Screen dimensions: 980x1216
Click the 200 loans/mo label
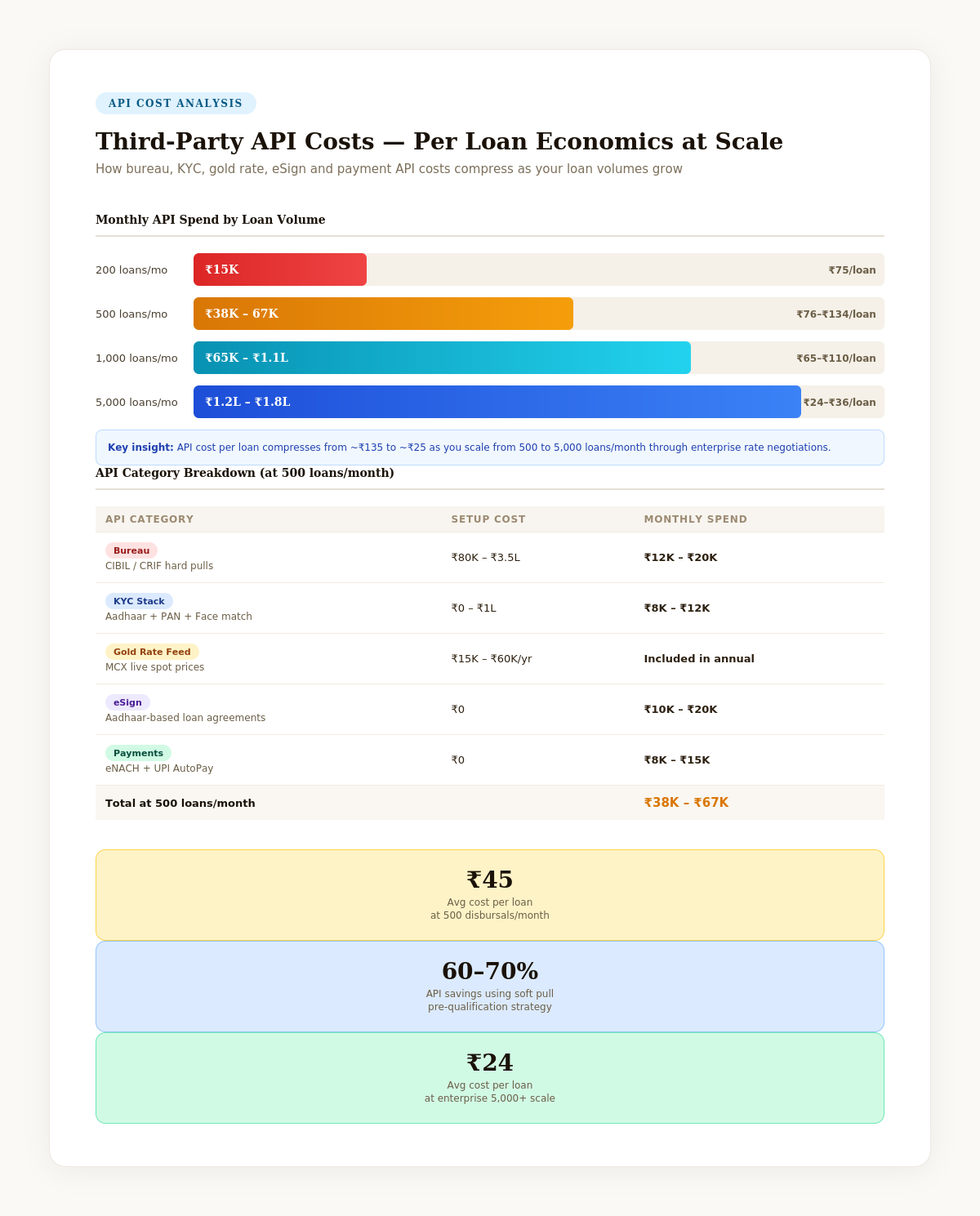[x=131, y=269]
